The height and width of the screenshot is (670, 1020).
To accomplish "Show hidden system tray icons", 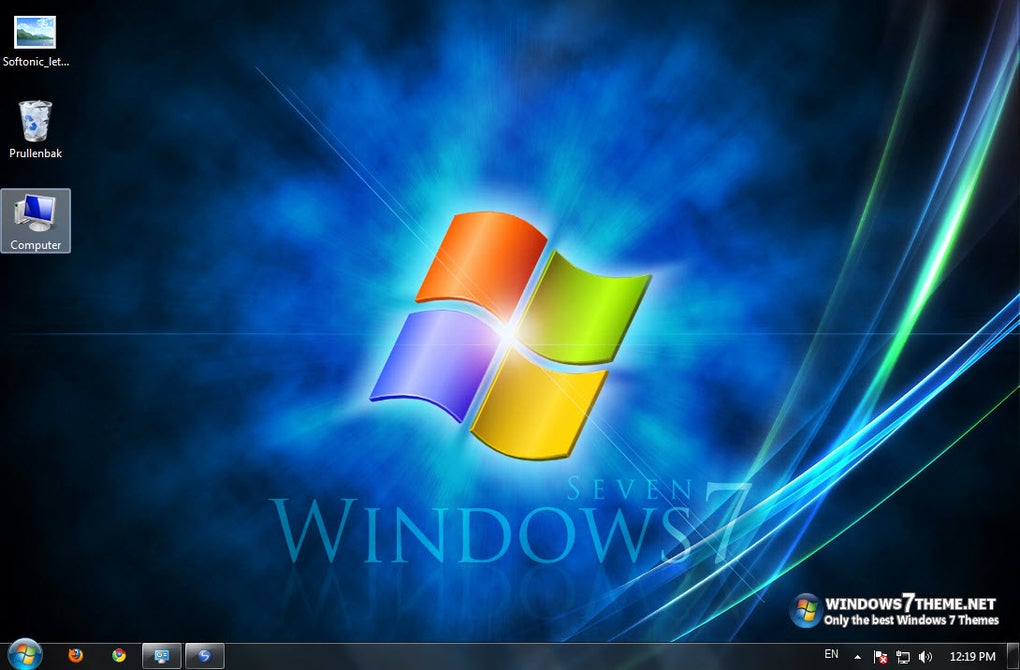I will coord(857,657).
